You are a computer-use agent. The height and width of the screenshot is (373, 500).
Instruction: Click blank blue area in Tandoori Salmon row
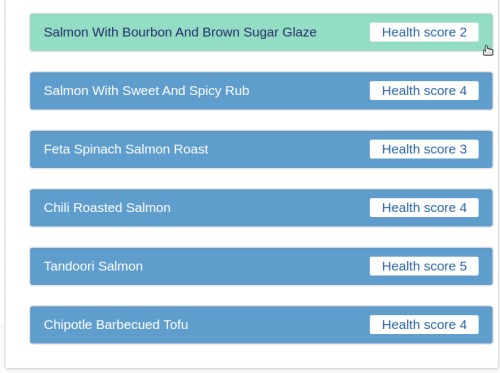257,266
